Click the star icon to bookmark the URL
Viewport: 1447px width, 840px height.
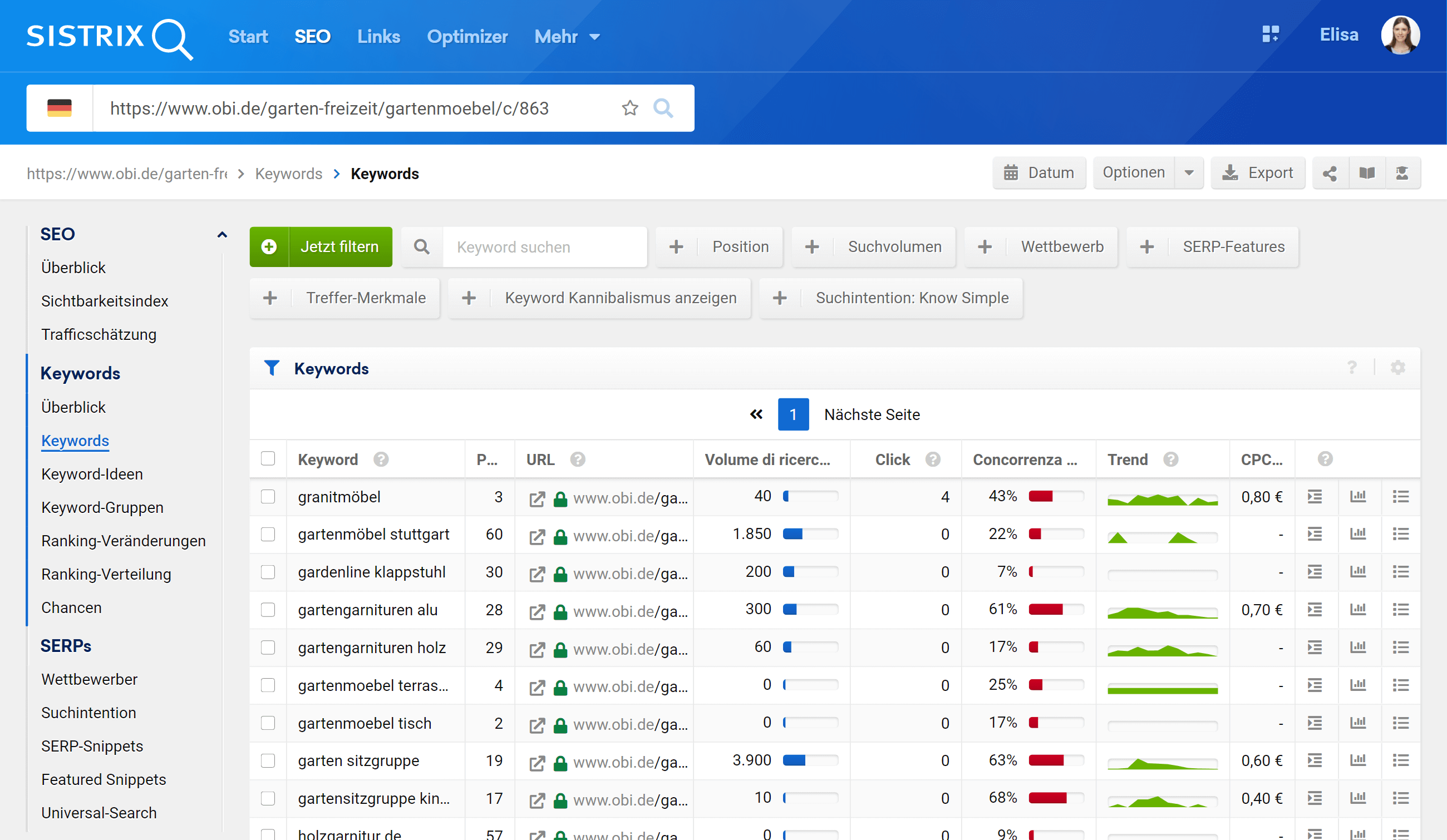click(630, 108)
